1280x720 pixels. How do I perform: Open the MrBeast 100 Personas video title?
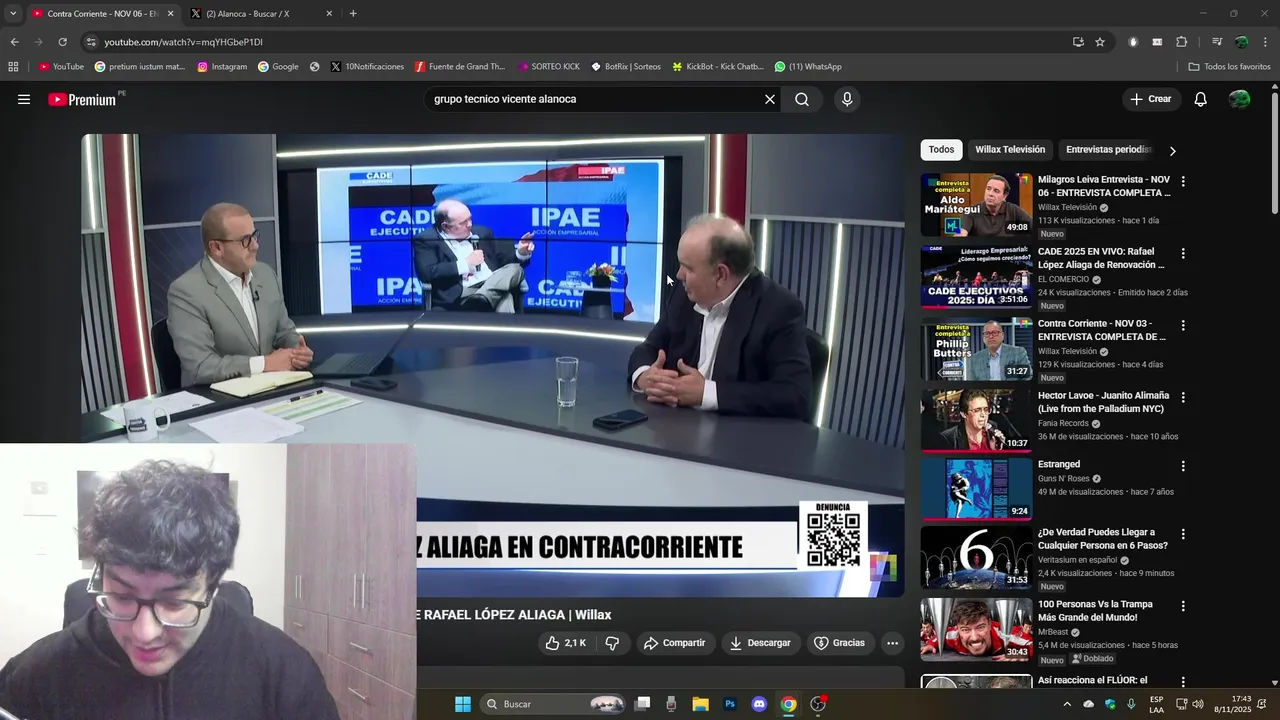(x=1095, y=611)
